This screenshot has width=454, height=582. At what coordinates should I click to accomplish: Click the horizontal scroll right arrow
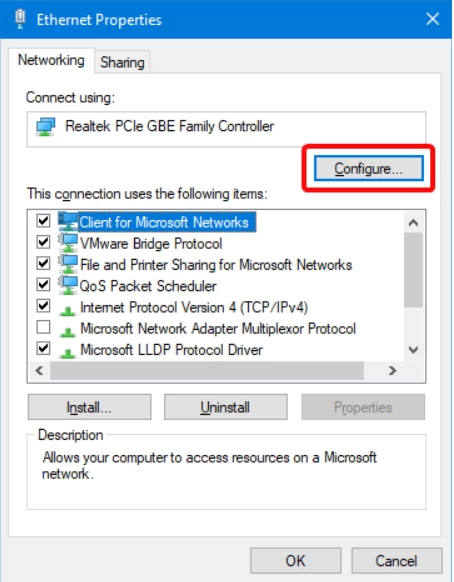coord(392,370)
